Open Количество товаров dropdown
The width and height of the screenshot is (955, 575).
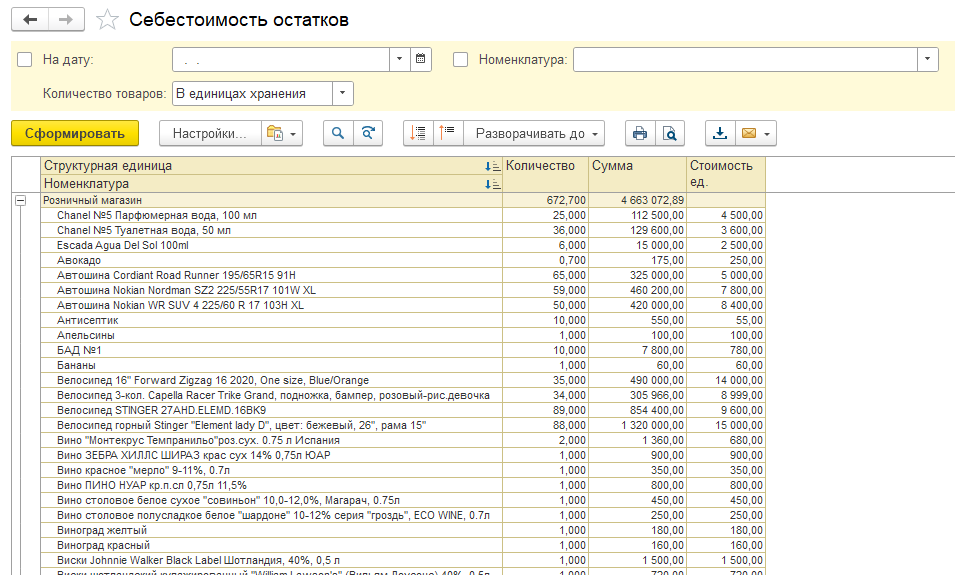[342, 94]
